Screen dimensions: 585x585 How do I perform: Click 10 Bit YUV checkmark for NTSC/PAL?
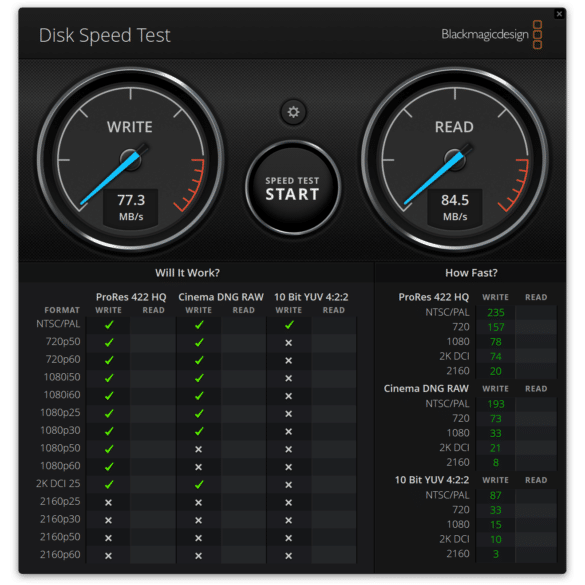tap(289, 325)
